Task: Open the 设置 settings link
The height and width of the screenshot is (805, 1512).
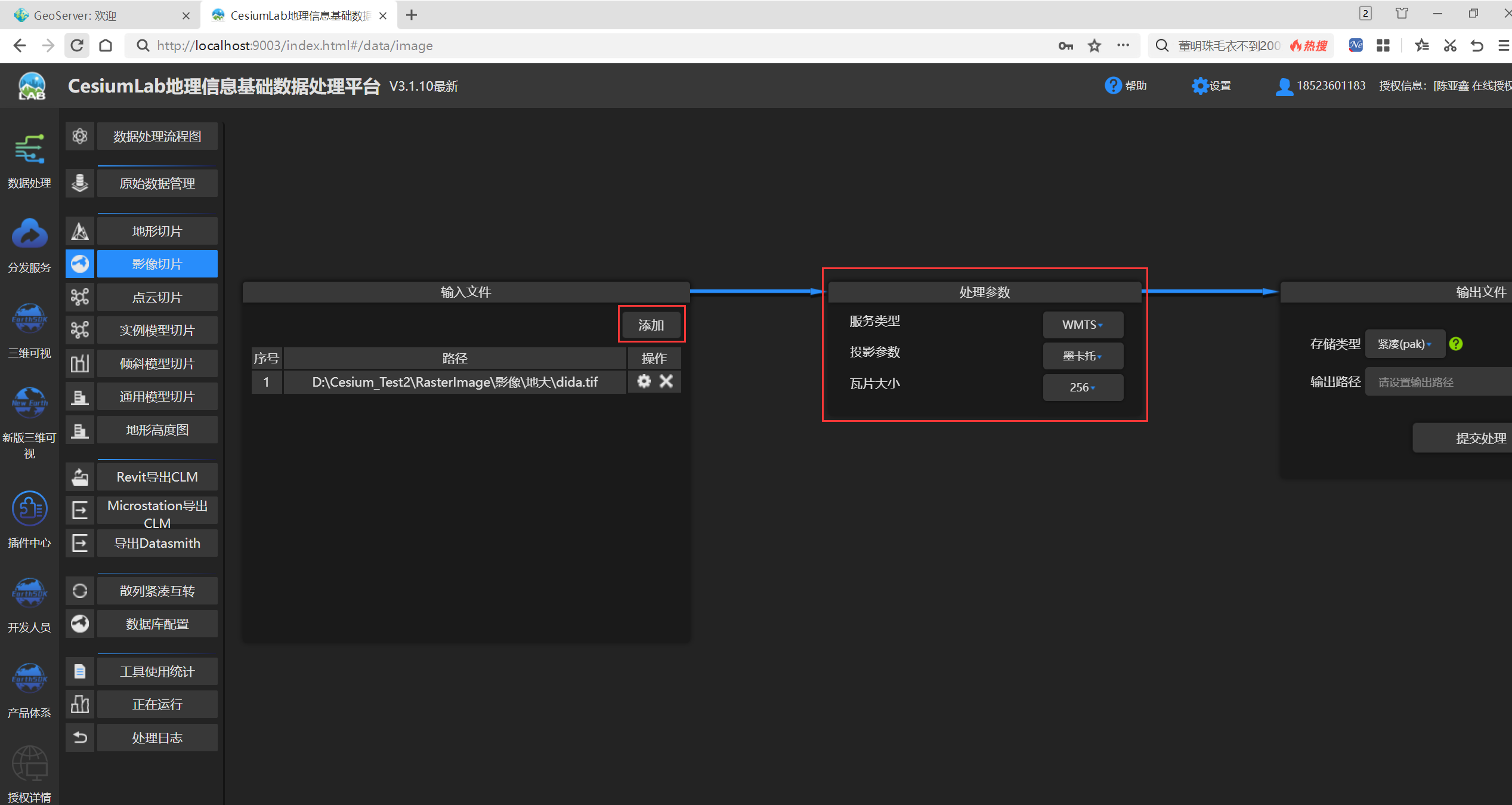Action: (x=1211, y=86)
